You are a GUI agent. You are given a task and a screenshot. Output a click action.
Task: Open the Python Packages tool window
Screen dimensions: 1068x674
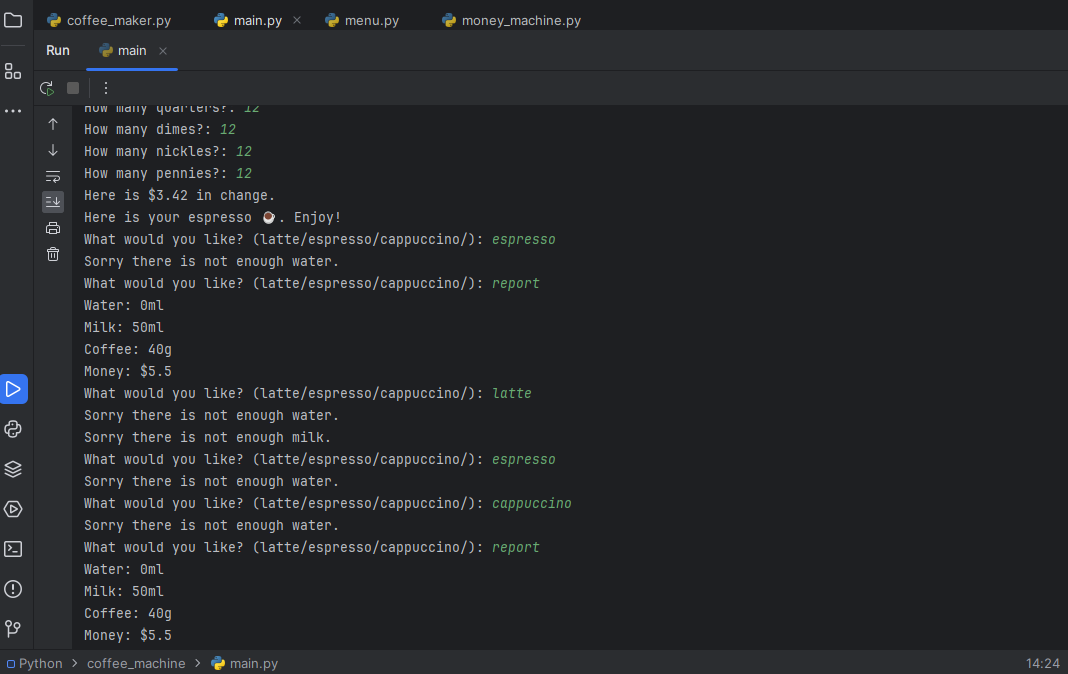coord(13,469)
